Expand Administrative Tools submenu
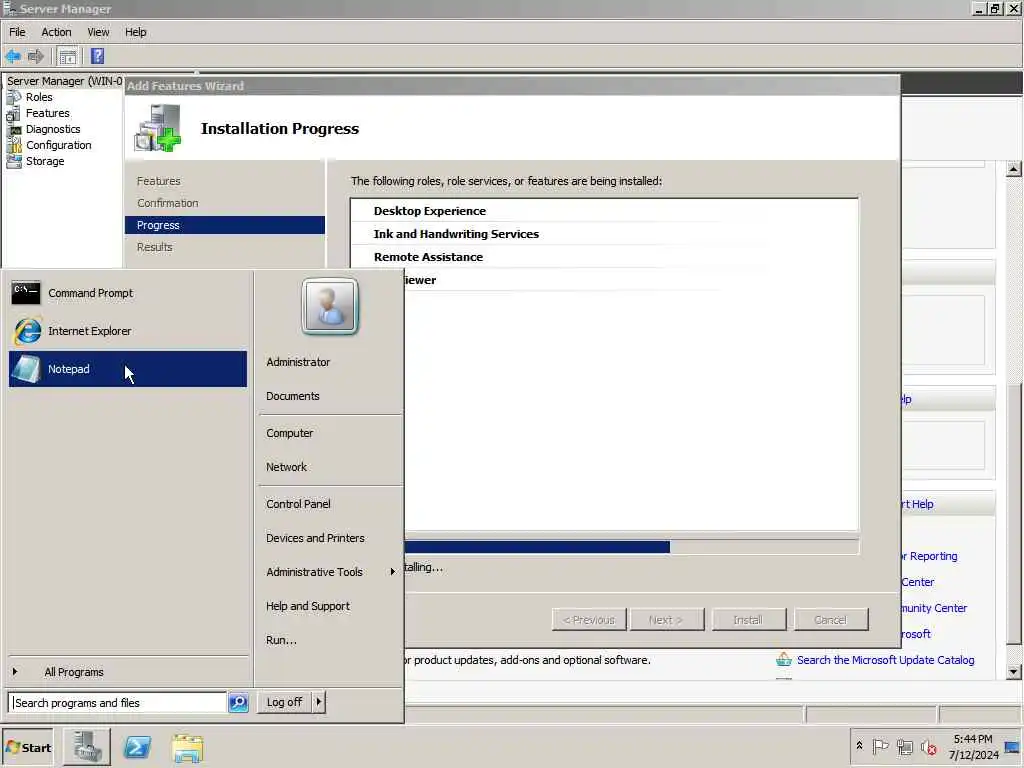 coord(330,572)
